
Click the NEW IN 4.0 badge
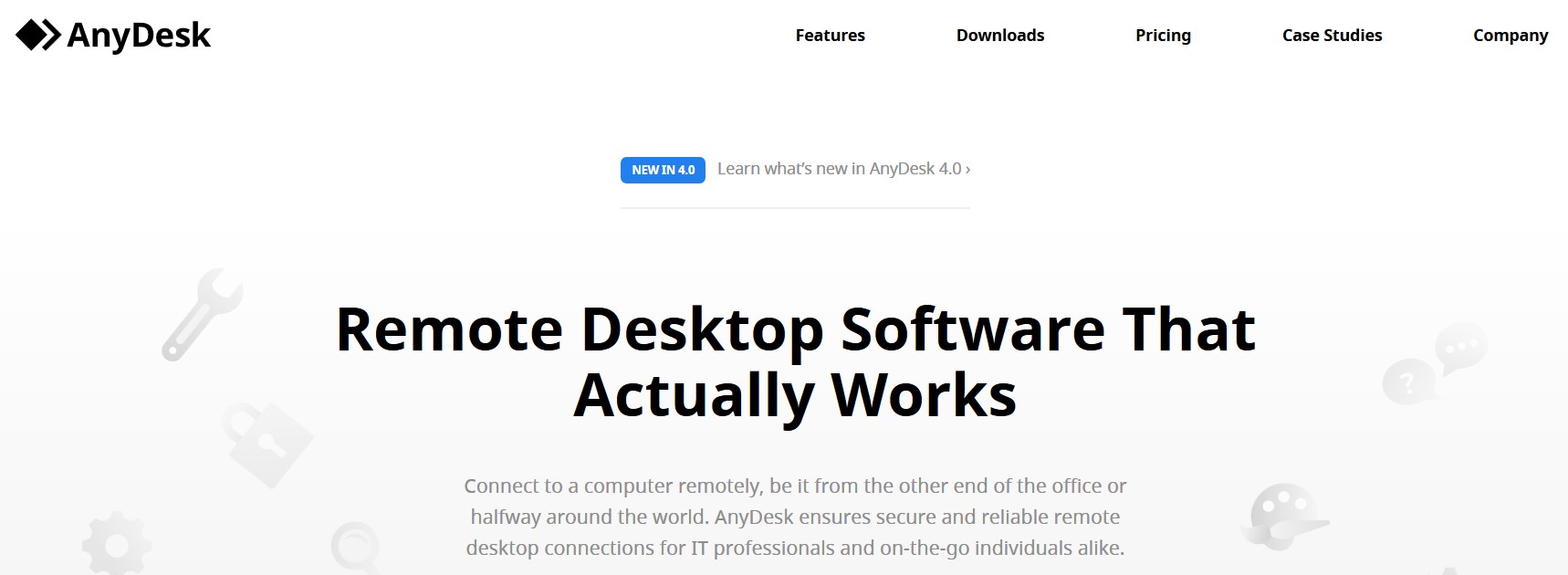(x=663, y=170)
